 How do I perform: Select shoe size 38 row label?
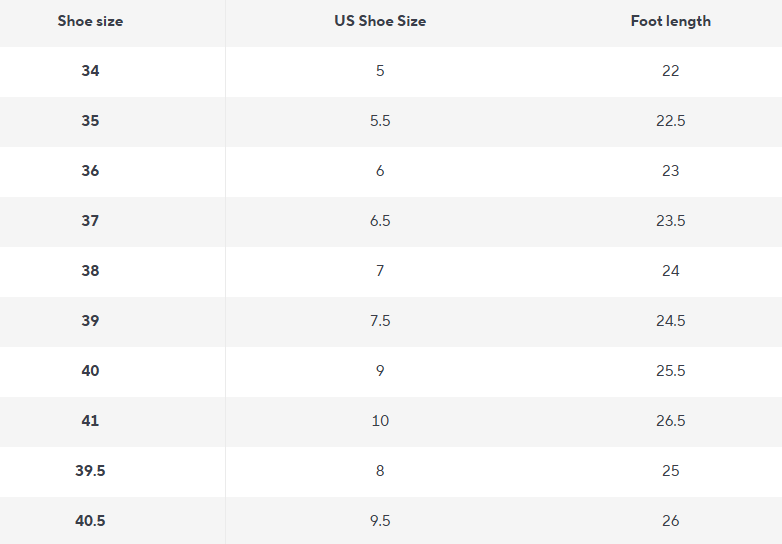pyautogui.click(x=90, y=271)
